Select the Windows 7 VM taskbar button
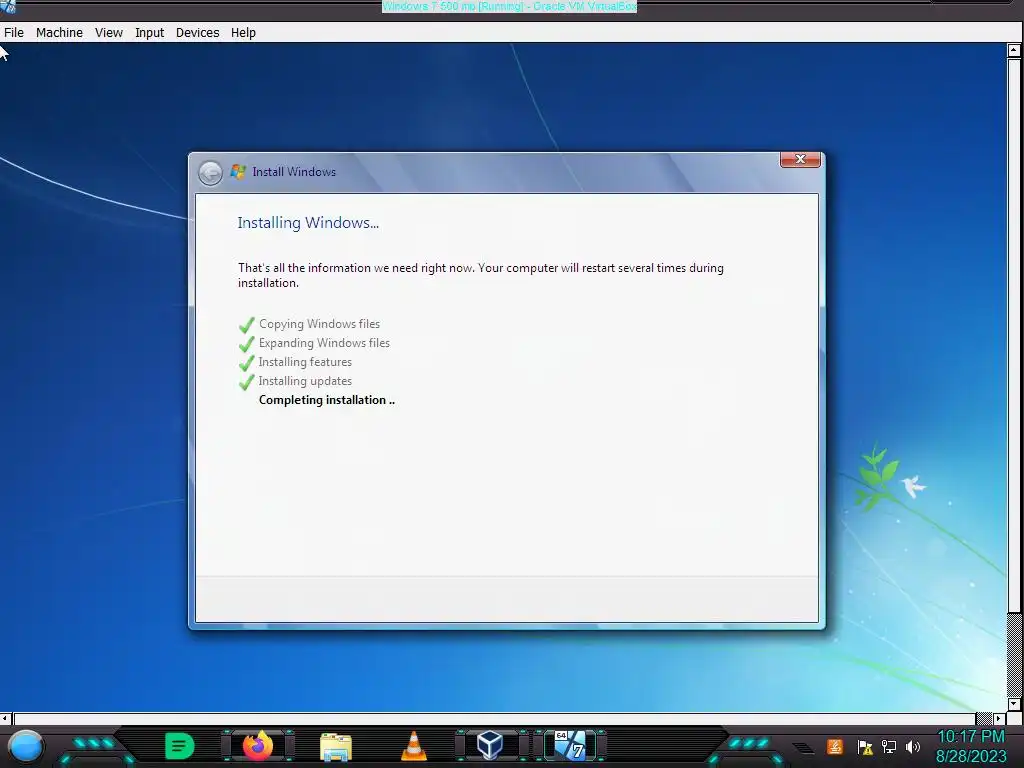 (x=570, y=745)
